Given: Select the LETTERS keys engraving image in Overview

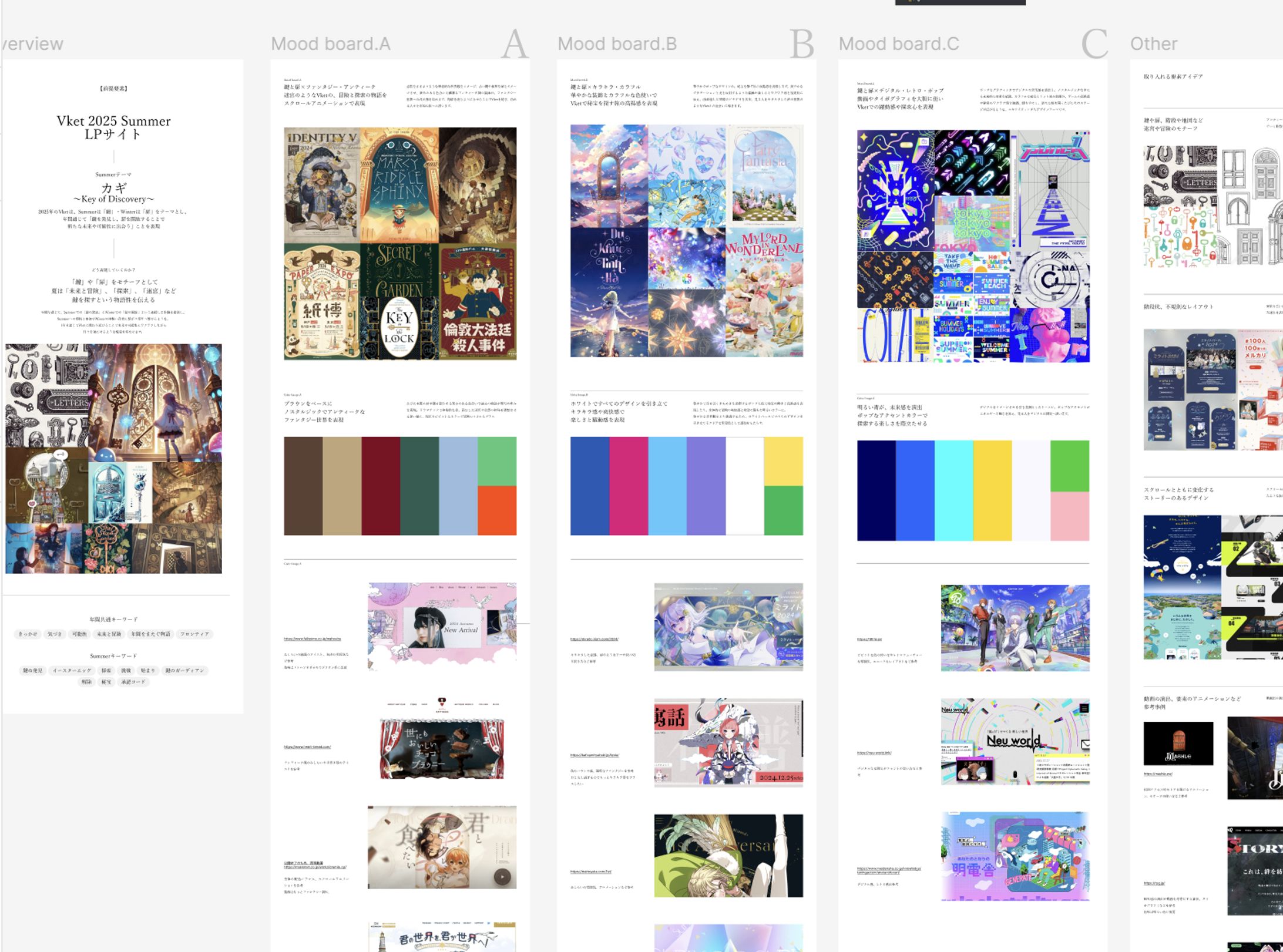Looking at the screenshot, I should click(x=47, y=396).
